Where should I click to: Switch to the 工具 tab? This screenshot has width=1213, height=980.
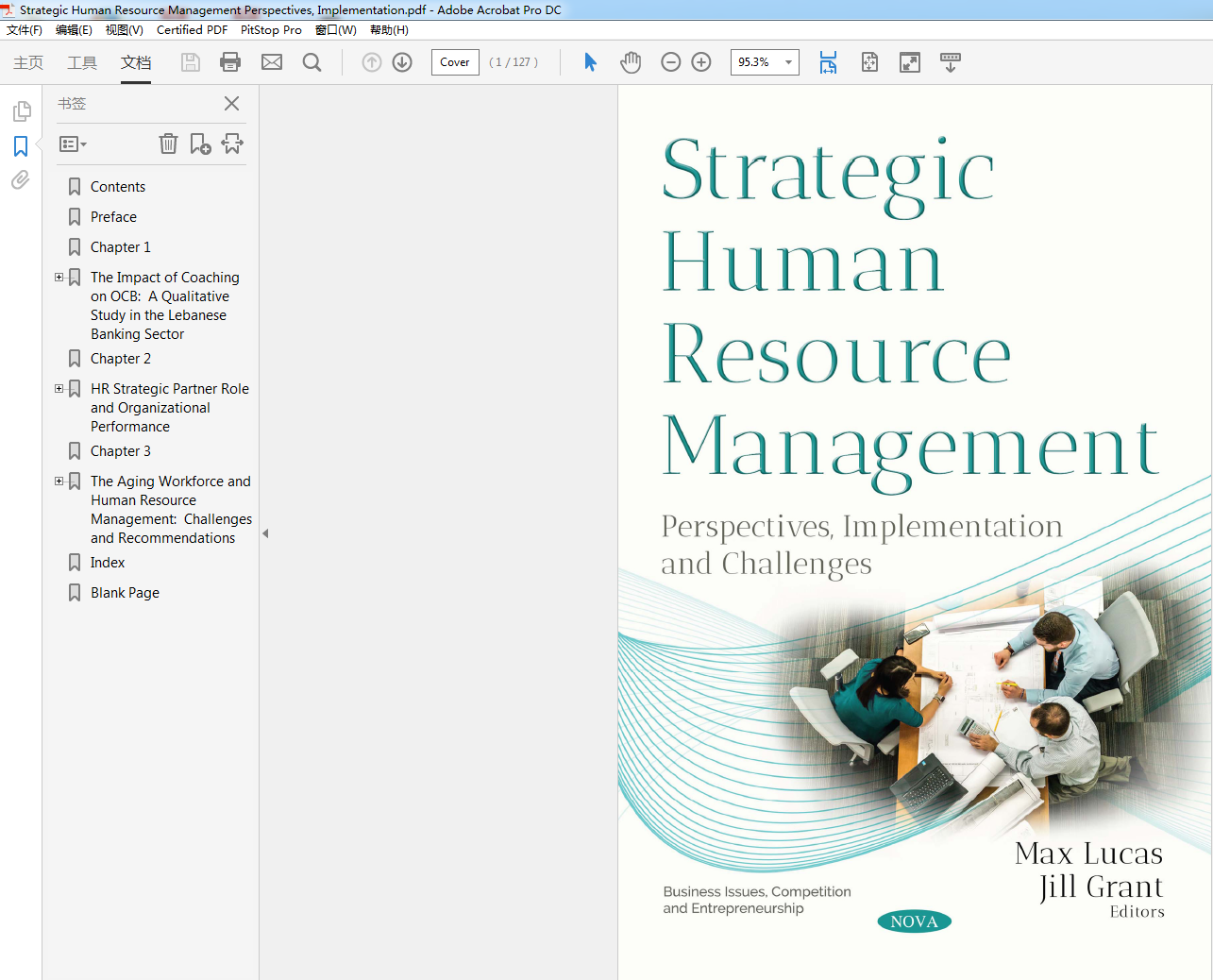[x=82, y=62]
